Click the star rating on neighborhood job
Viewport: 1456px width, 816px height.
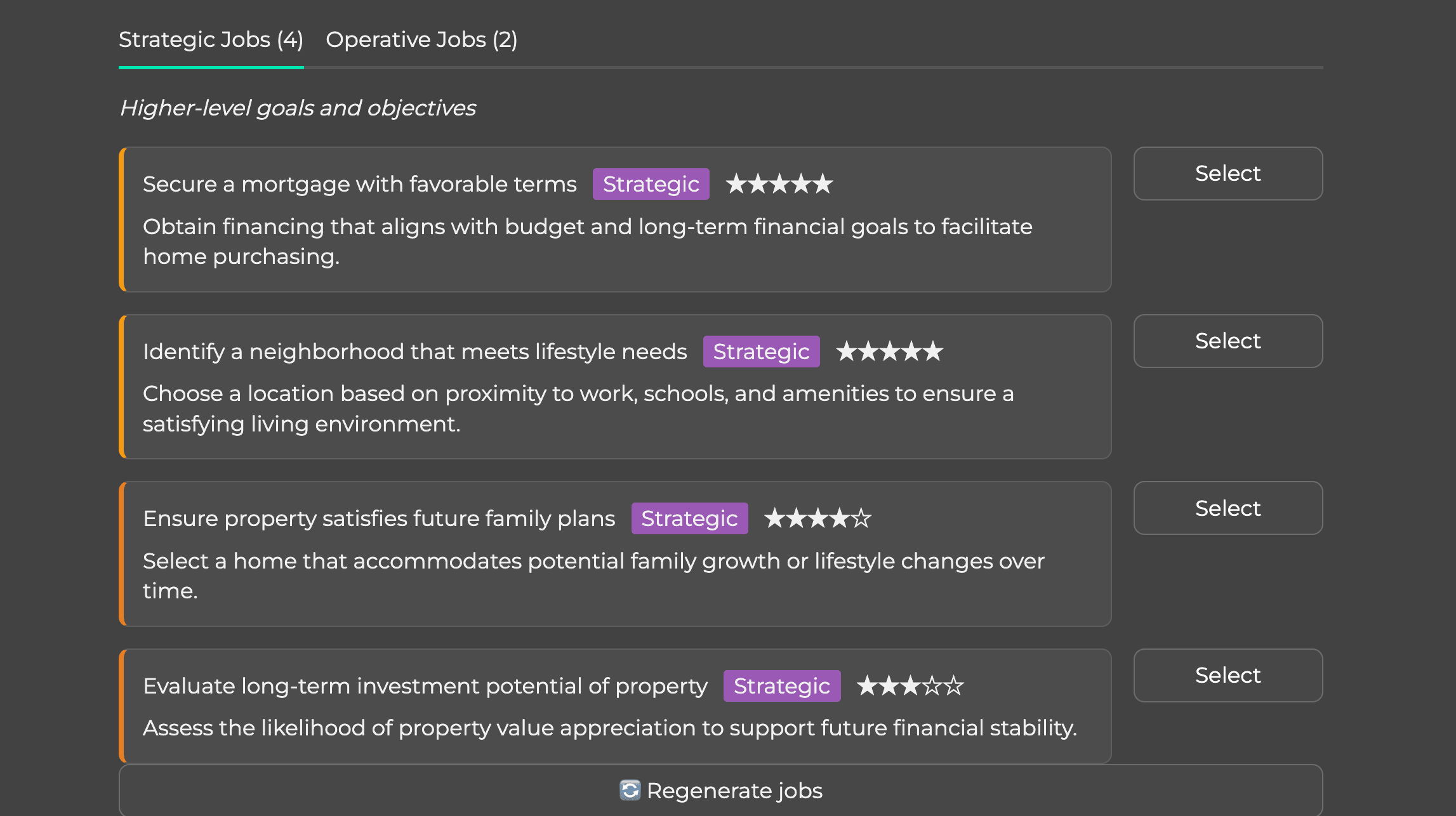[890, 352]
